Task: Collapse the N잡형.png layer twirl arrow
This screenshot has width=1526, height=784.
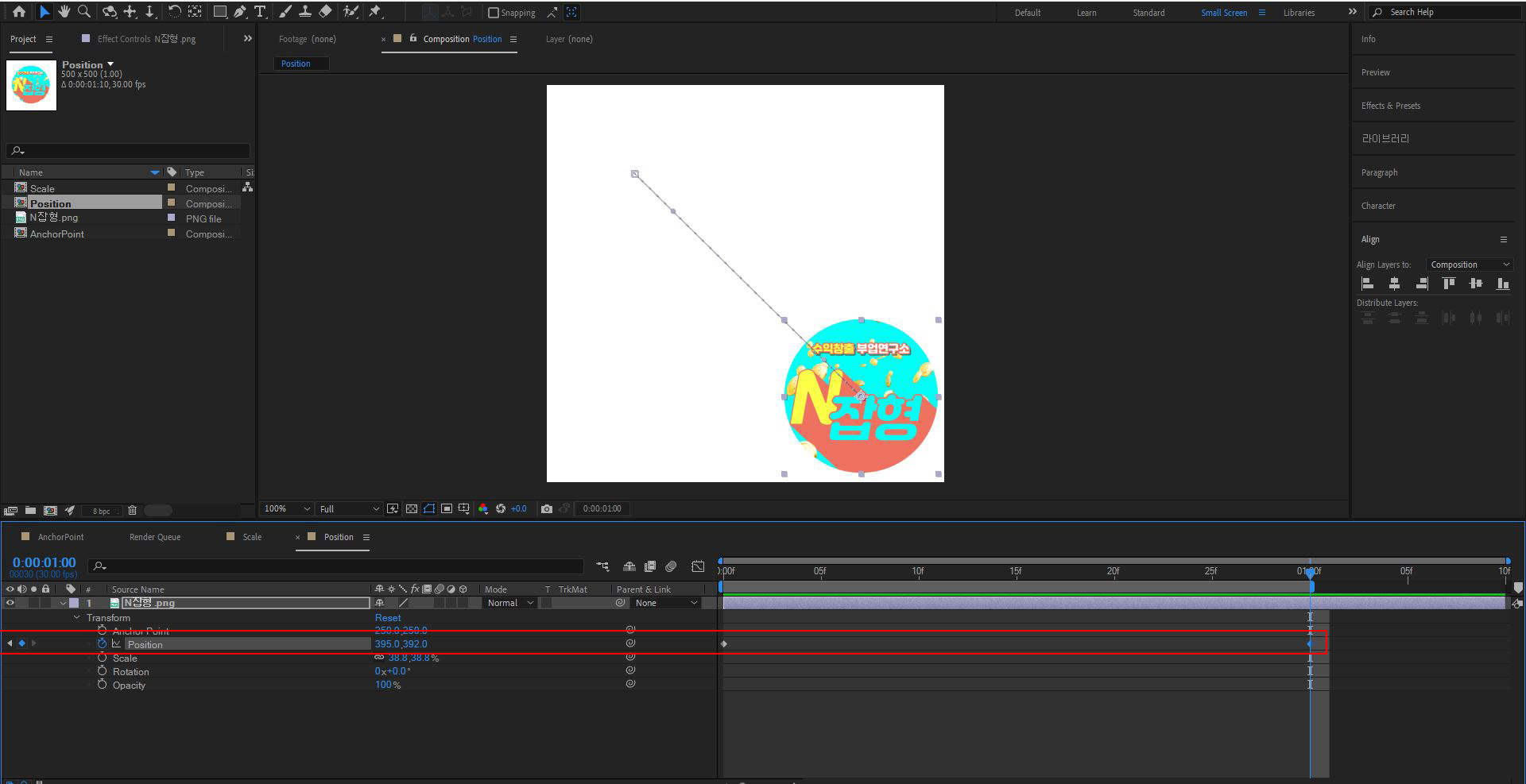Action: [63, 603]
